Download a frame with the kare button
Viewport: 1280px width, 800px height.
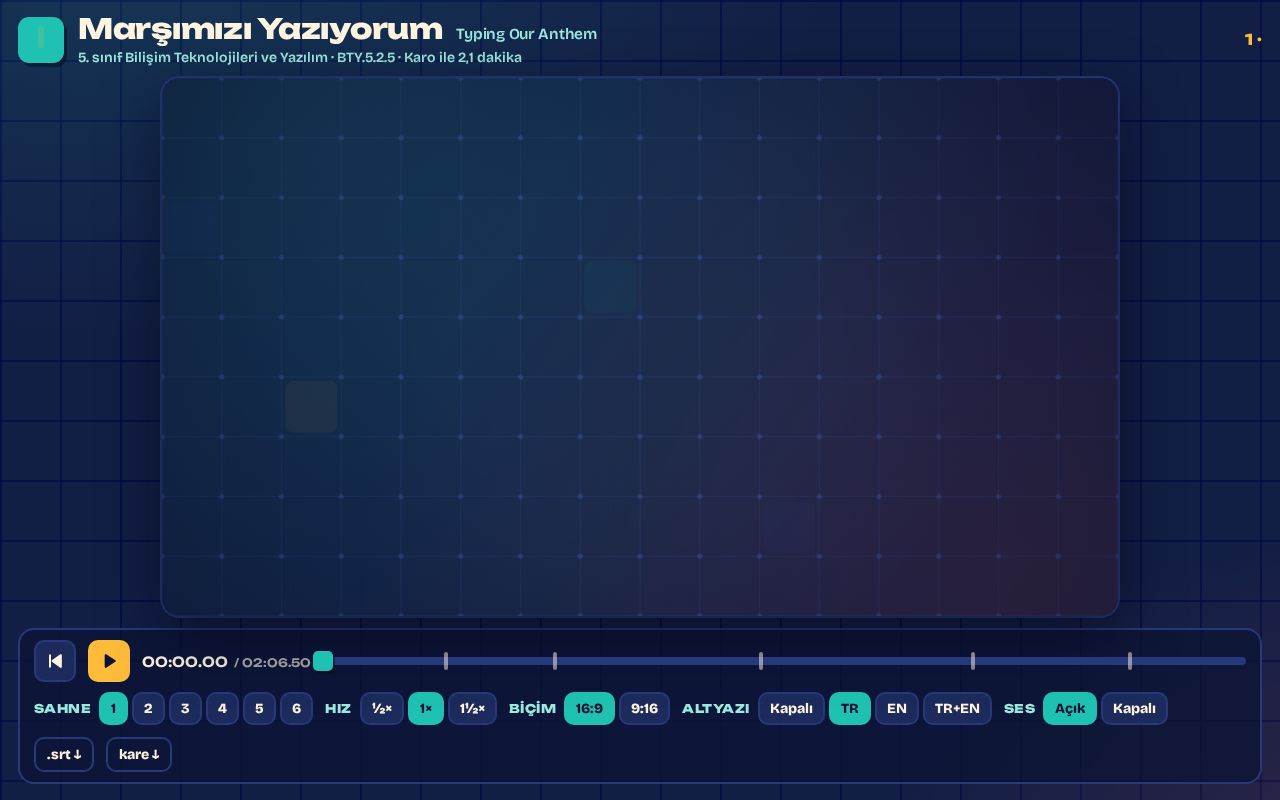pos(139,755)
